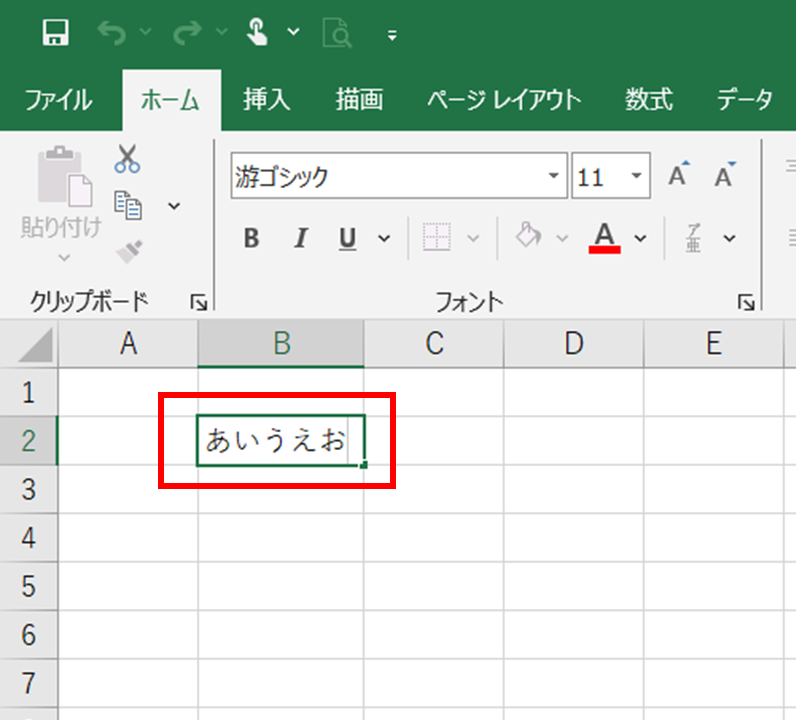Expand the font color dropdown arrow

coord(641,238)
